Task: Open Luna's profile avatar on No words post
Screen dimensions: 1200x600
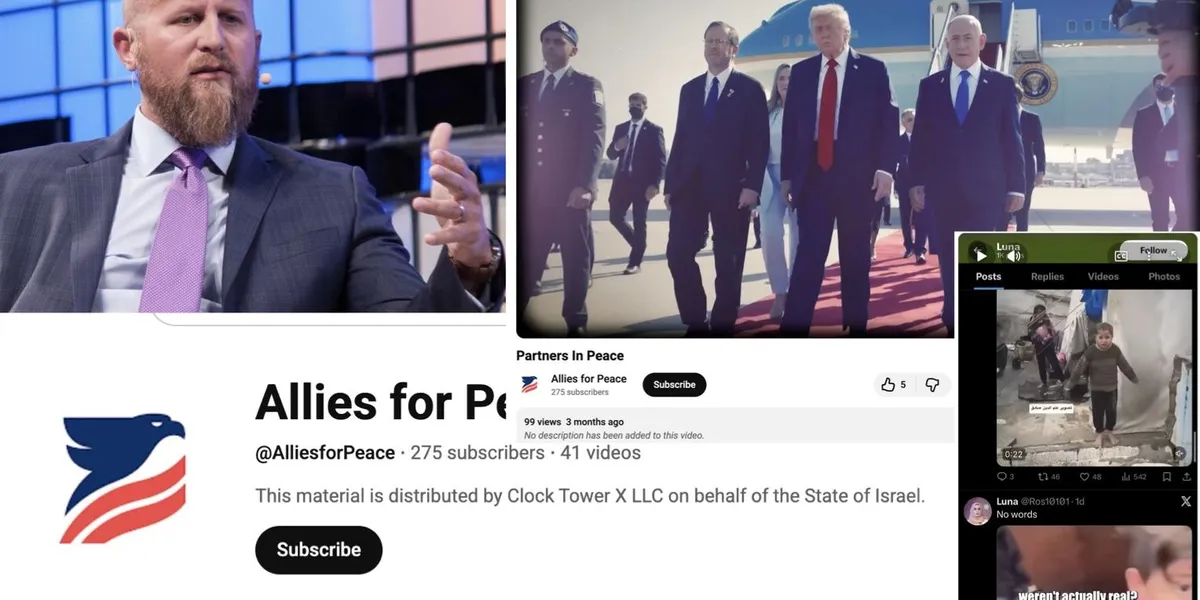Action: click(x=977, y=510)
